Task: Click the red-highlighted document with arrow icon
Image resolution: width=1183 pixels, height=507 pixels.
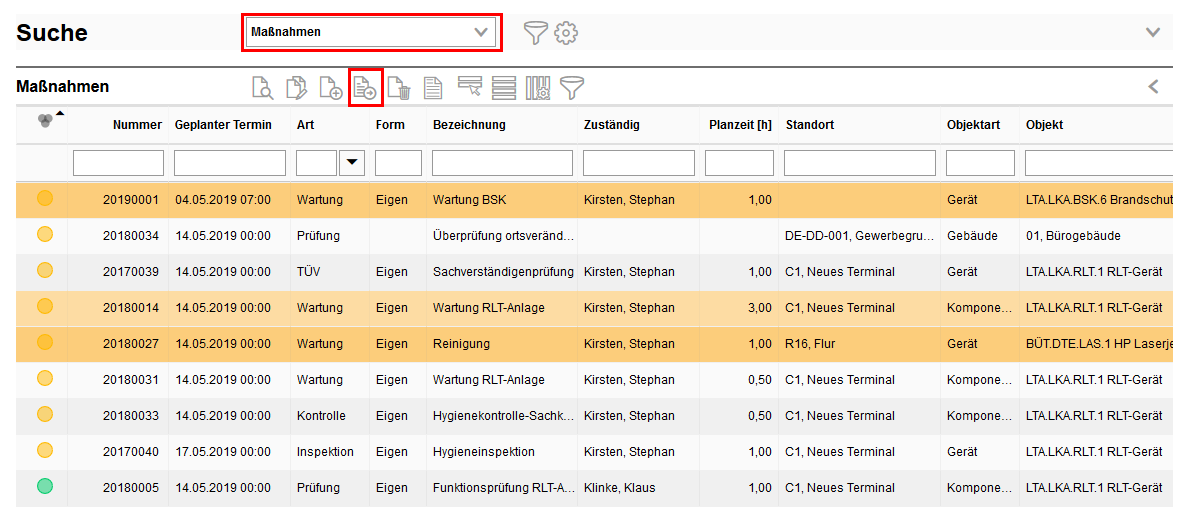Action: tap(366, 88)
